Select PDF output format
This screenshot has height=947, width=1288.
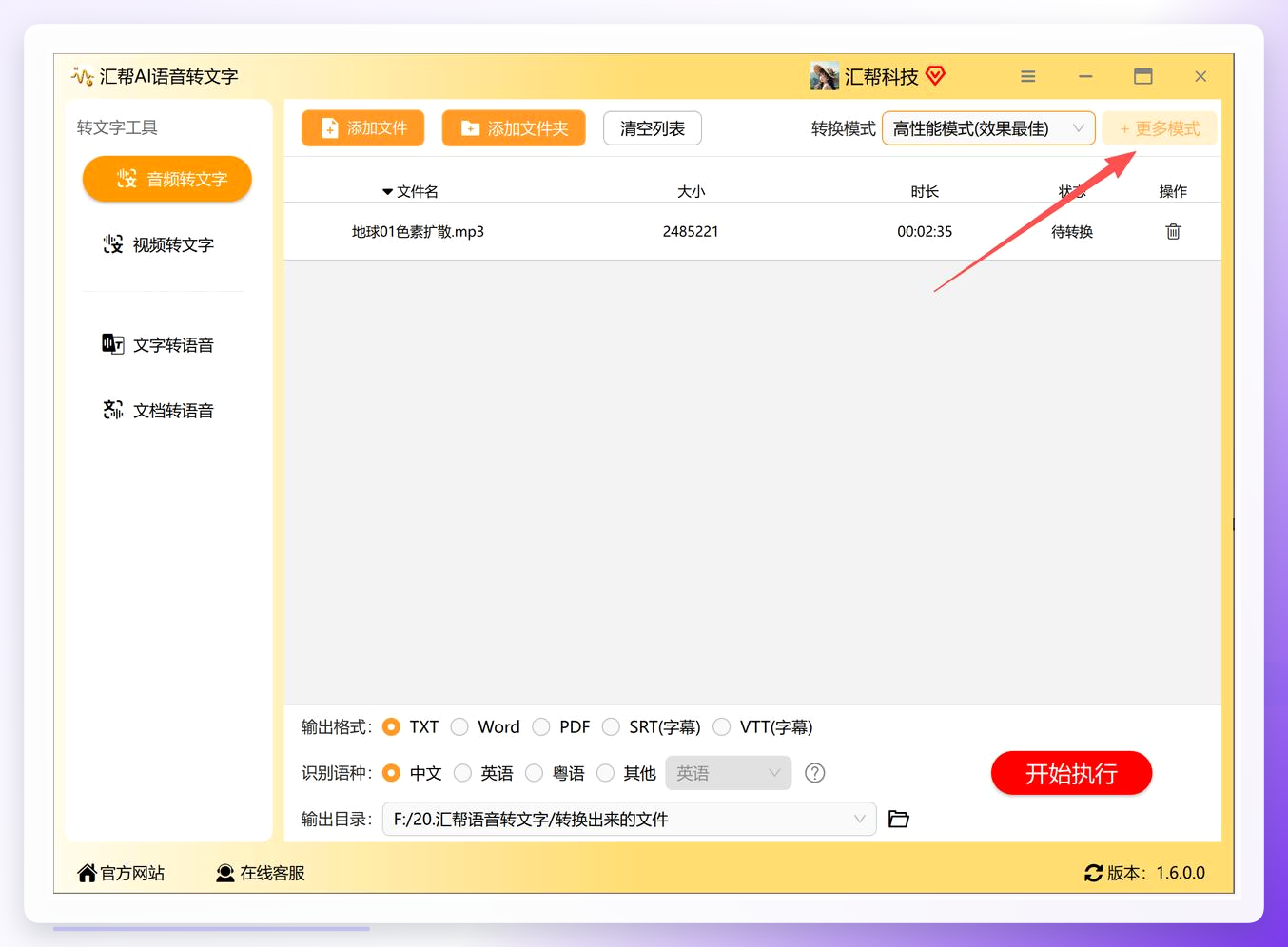point(541,726)
